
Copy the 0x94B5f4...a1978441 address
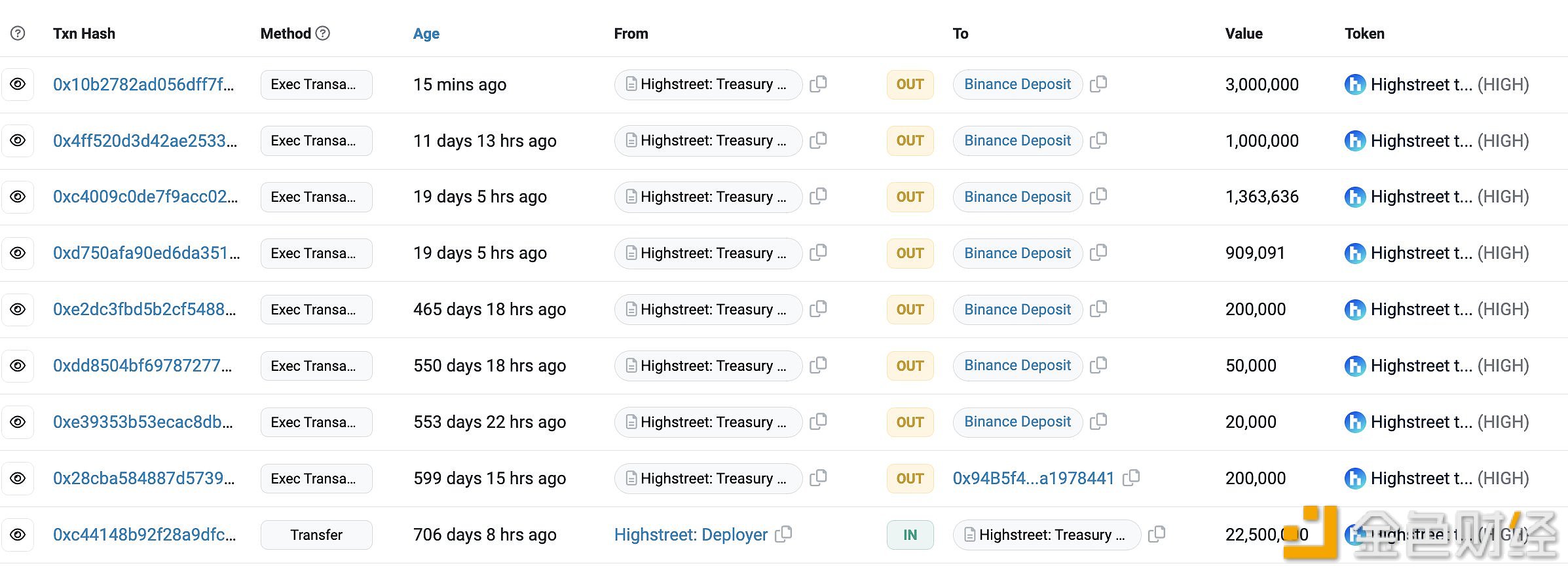[x=1131, y=478]
